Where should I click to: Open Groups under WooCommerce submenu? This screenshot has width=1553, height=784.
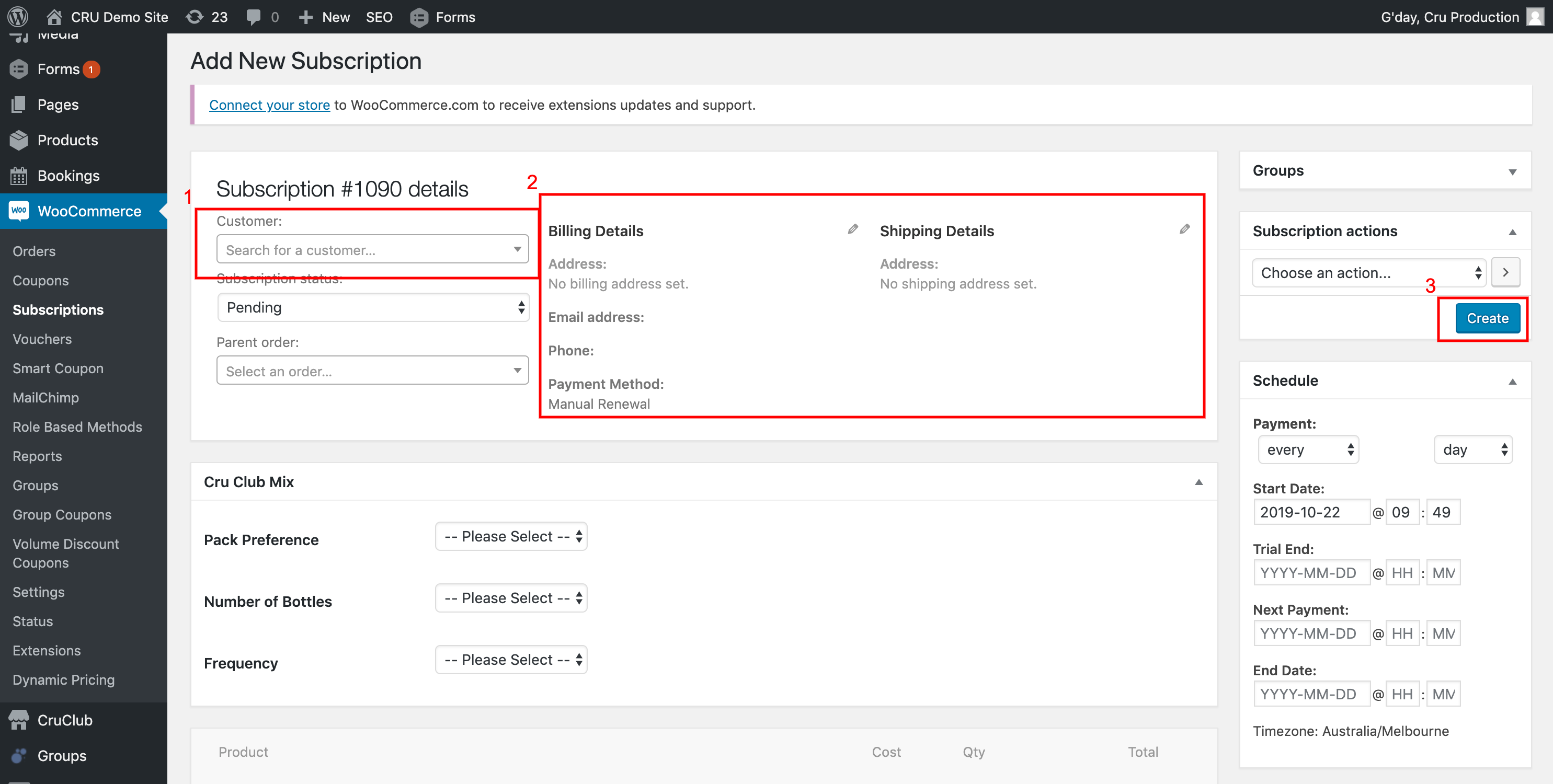click(36, 485)
